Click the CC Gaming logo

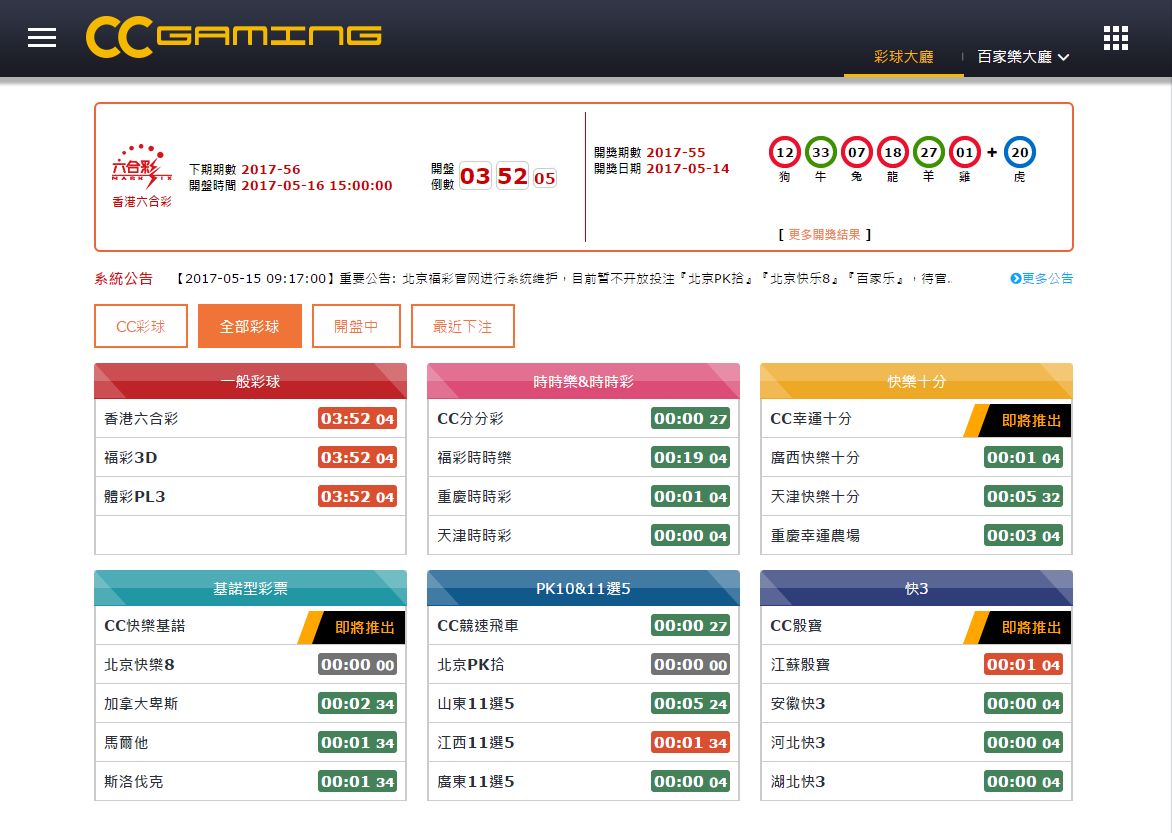point(234,36)
